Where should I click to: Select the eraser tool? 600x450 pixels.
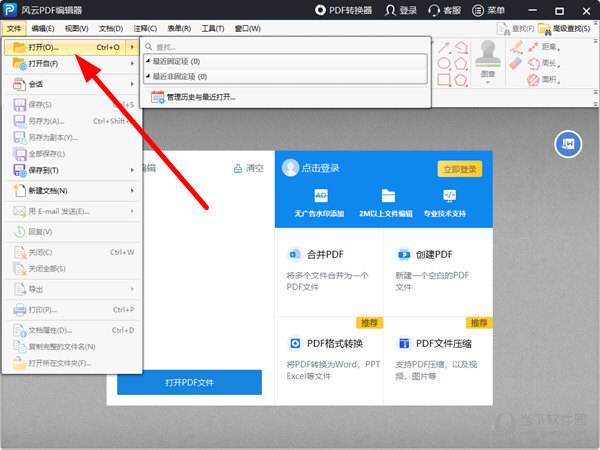(x=516, y=63)
